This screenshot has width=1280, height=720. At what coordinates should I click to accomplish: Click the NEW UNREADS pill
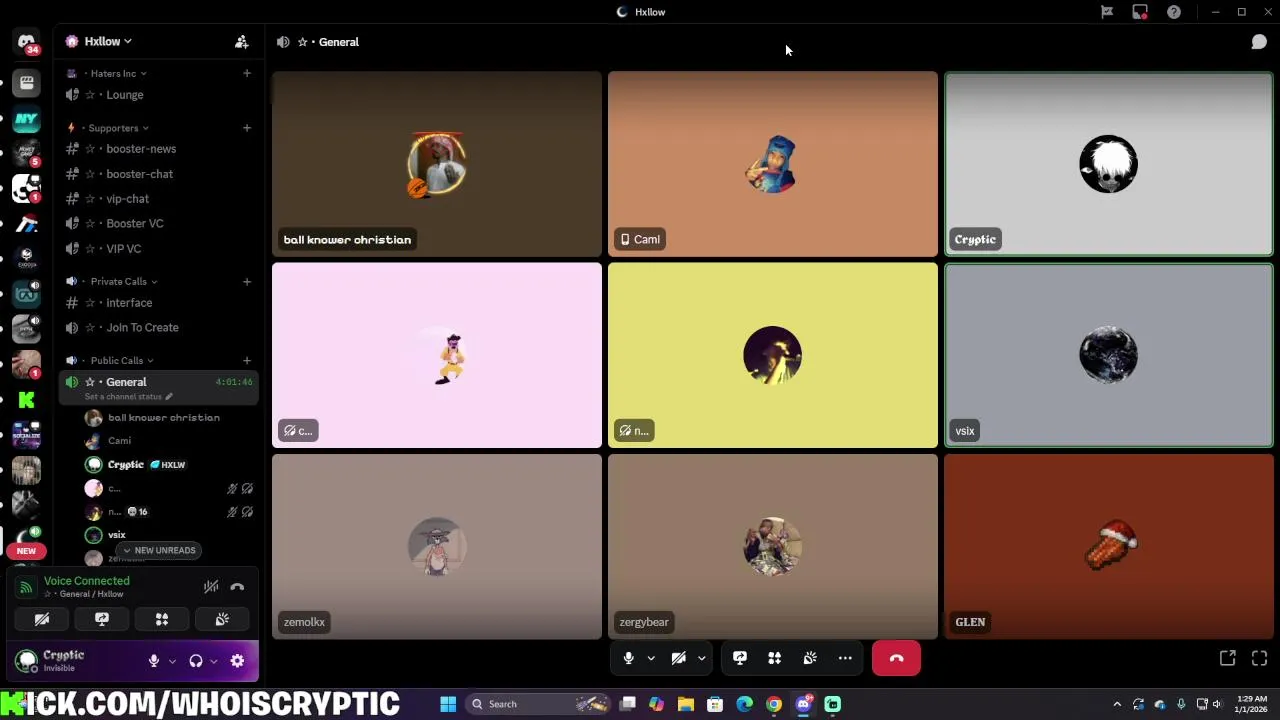click(159, 550)
